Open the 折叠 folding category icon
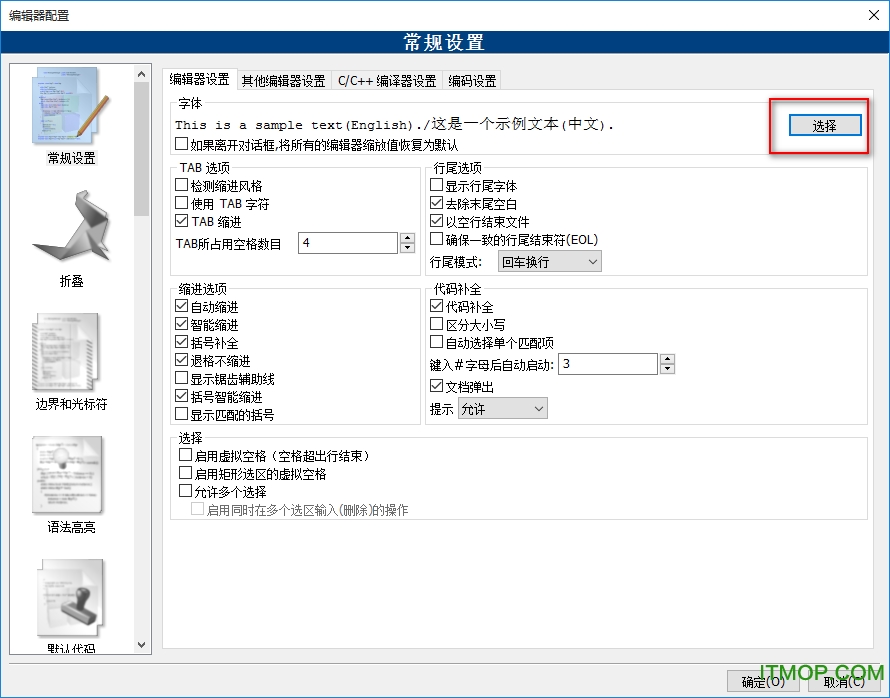890x698 pixels. 71,228
